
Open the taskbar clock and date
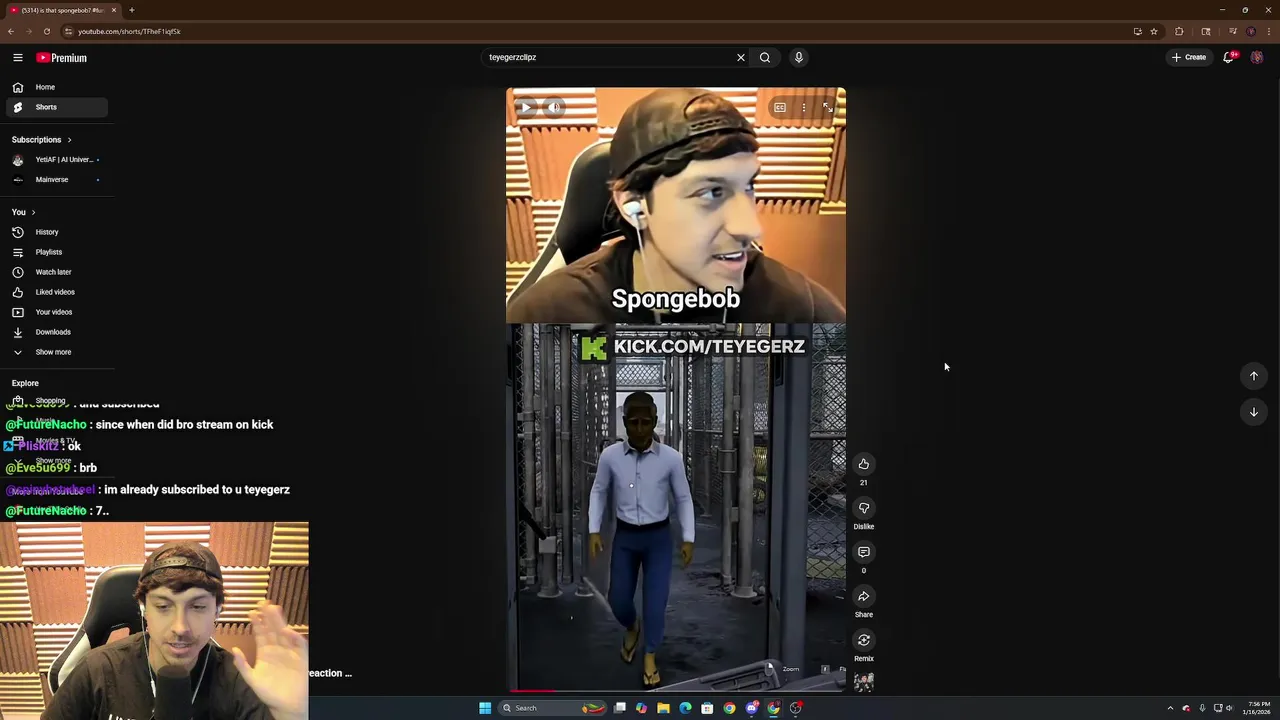1259,708
